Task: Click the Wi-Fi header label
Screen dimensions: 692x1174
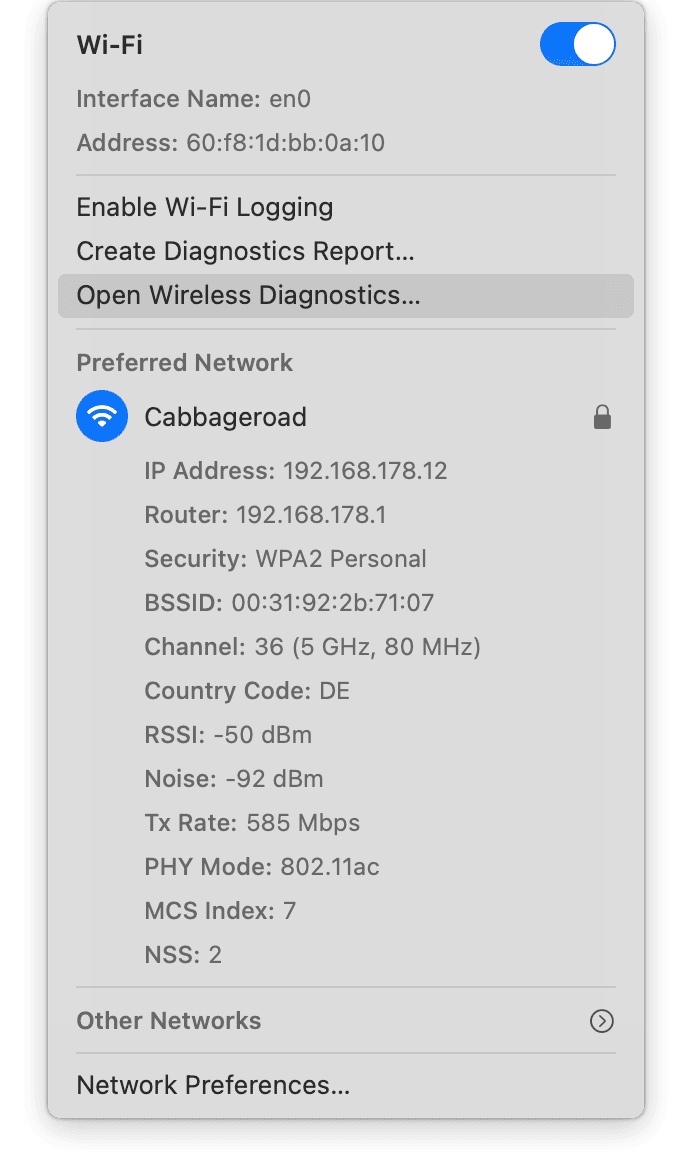Action: pos(103,44)
